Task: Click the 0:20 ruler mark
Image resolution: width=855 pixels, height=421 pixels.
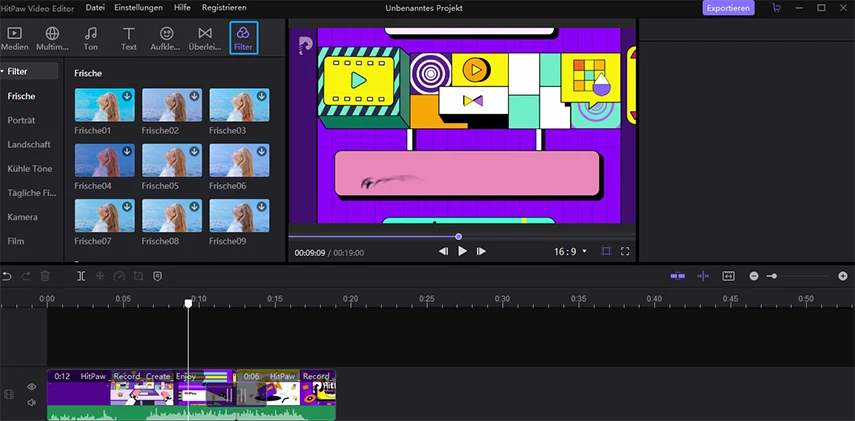Action: [350, 299]
